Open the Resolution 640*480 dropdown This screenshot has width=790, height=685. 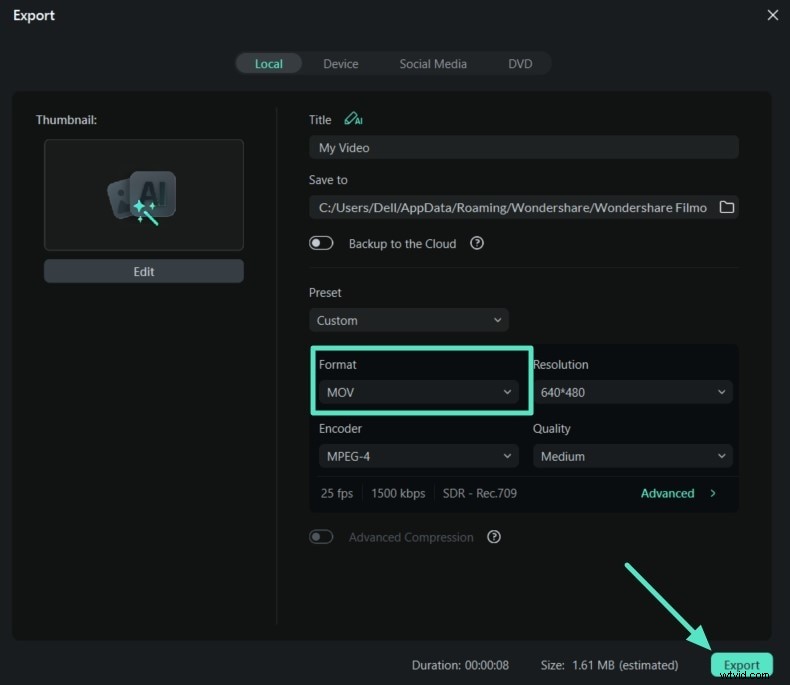point(632,393)
